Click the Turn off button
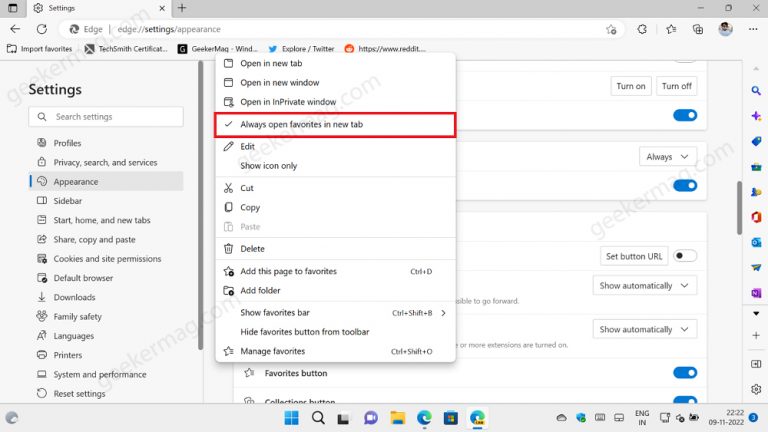Viewport: 768px width, 432px height. 676,86
